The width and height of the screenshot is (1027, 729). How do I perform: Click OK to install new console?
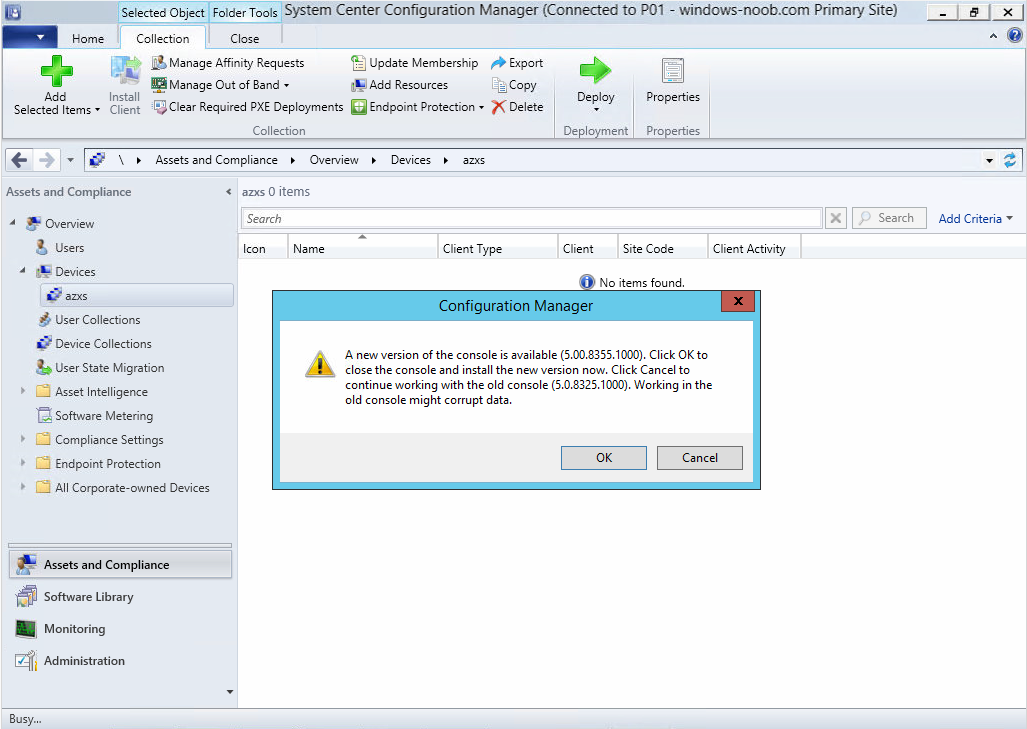(x=603, y=458)
